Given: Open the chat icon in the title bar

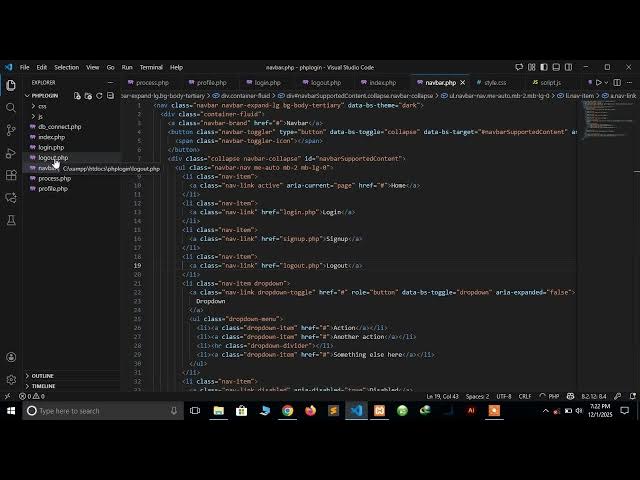Looking at the screenshot, I should (x=519, y=67).
